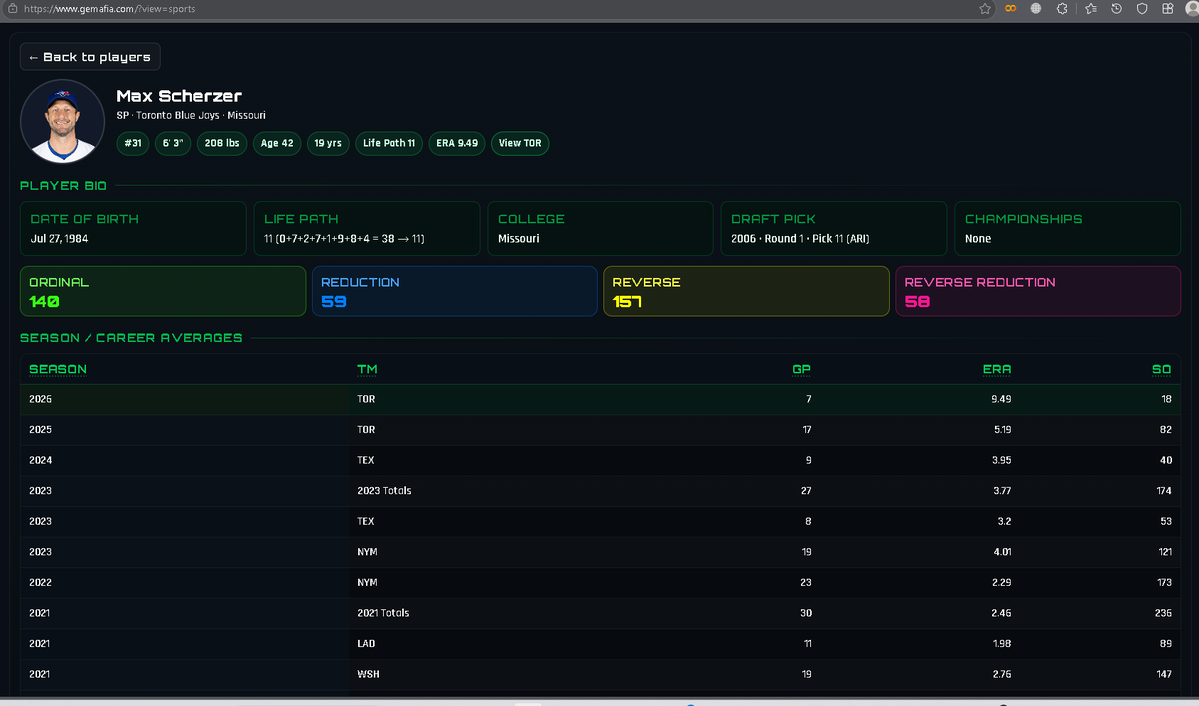The image size is (1199, 706).
Task: Click the College Missouri card
Action: point(600,229)
